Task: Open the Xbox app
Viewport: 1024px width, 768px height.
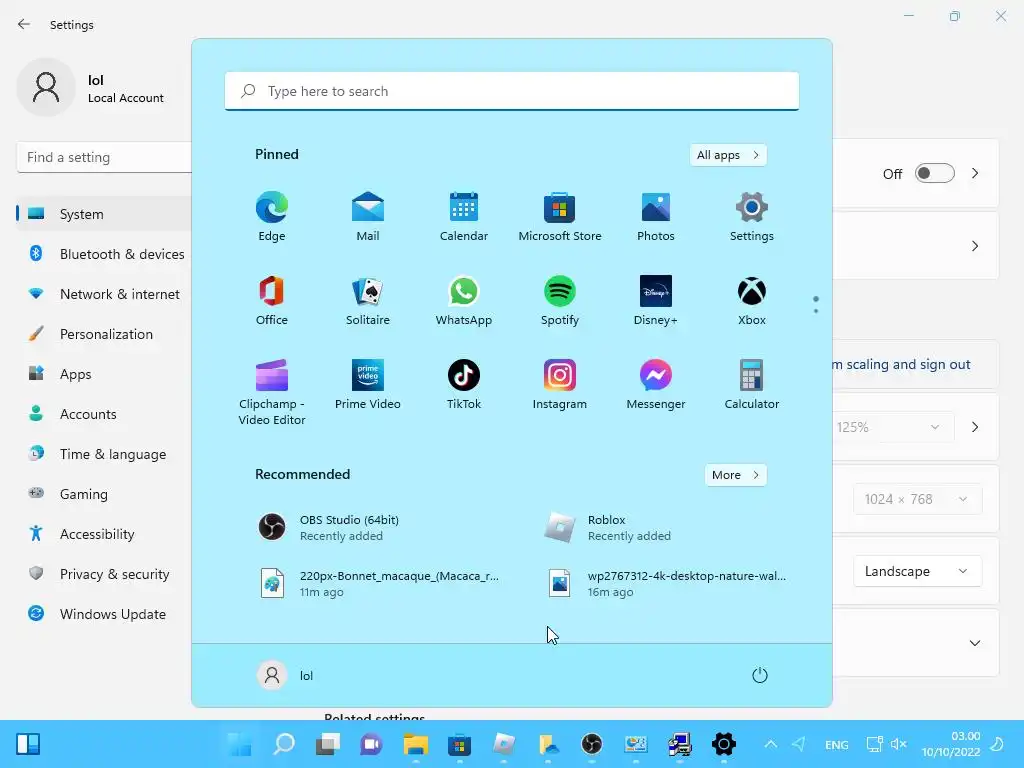Action: tap(752, 300)
